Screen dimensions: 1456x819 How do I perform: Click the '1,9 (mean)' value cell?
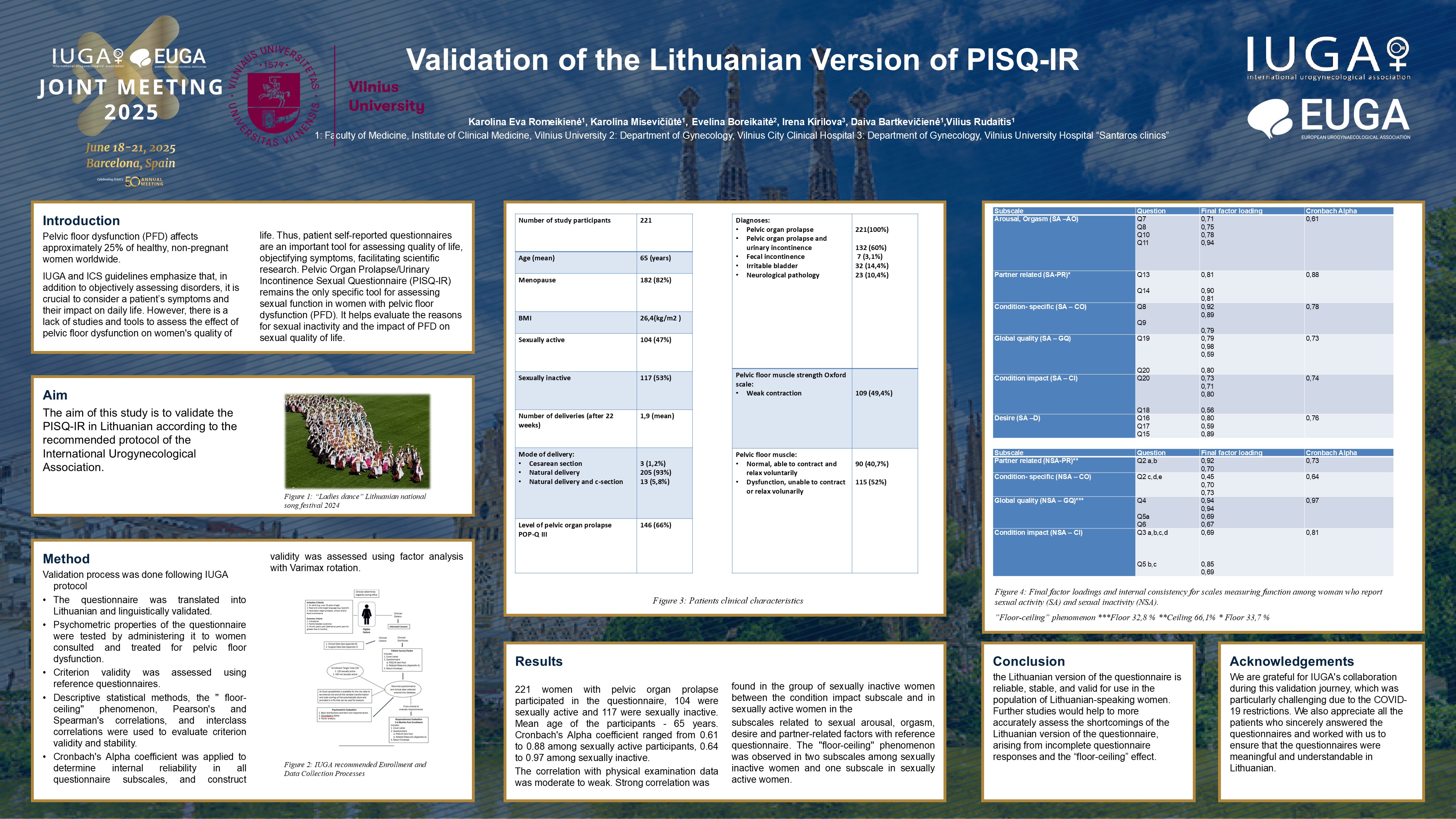pos(664,429)
